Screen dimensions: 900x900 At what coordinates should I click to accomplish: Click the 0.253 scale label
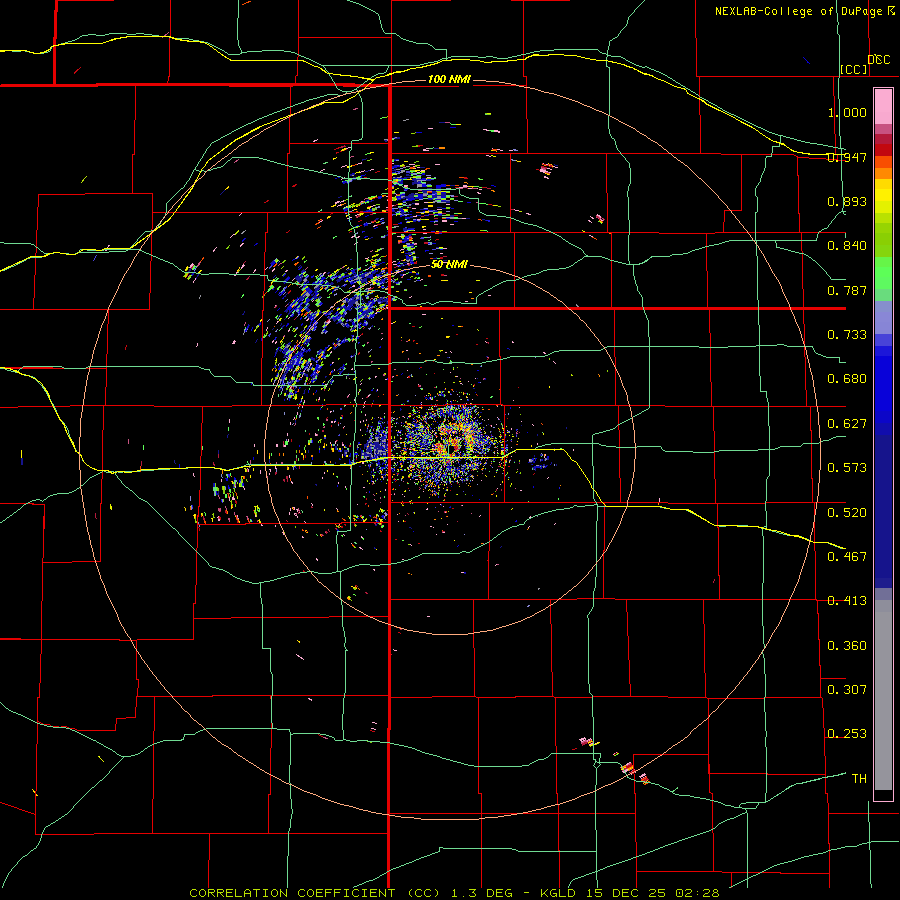pos(847,734)
